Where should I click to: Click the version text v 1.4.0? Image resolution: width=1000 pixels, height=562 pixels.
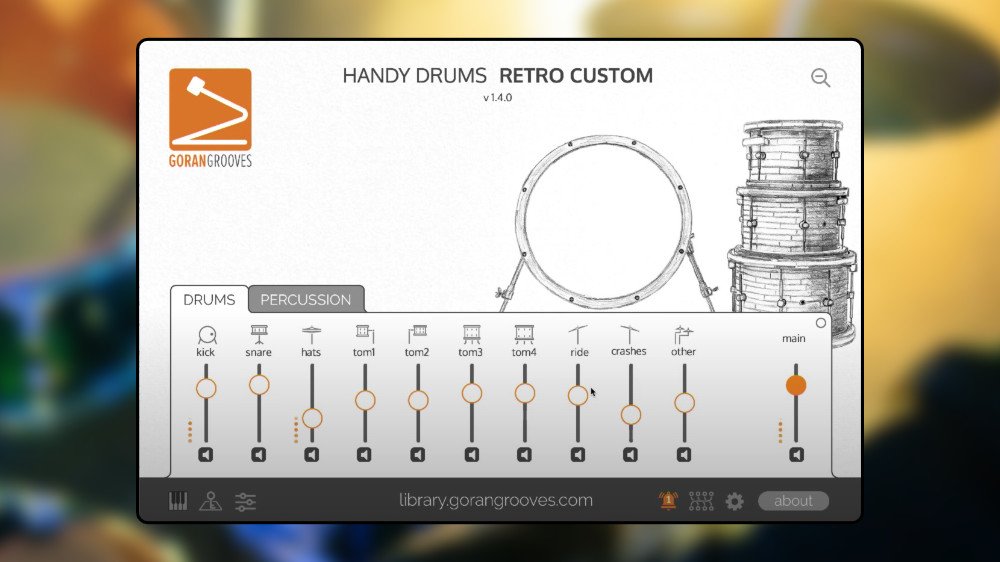tap(497, 98)
